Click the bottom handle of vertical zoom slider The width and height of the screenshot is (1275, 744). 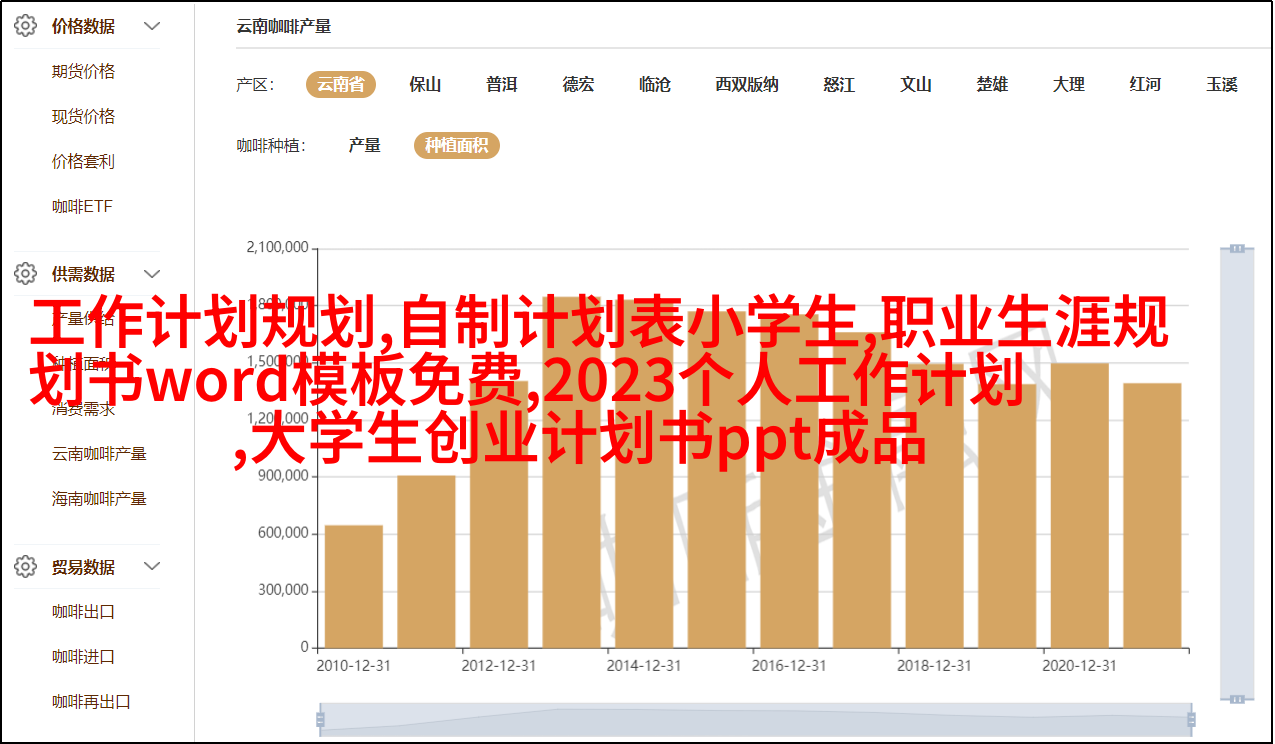[1237, 699]
